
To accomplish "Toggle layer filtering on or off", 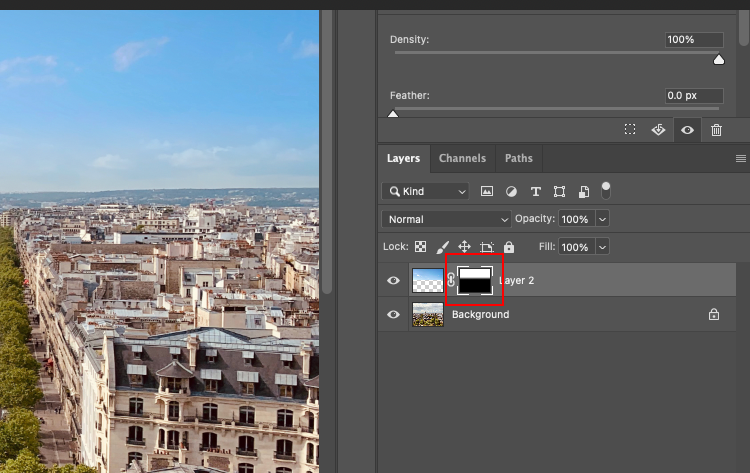I will tap(605, 188).
